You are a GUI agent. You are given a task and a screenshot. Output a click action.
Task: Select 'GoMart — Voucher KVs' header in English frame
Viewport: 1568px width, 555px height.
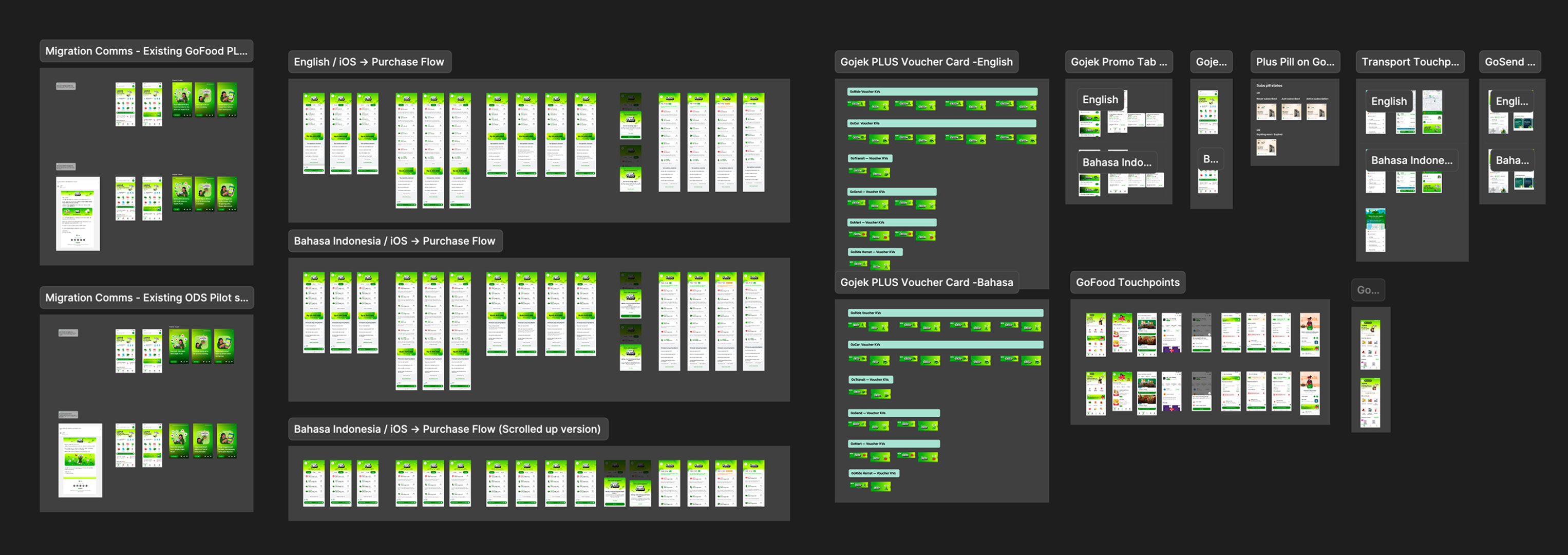pos(892,223)
